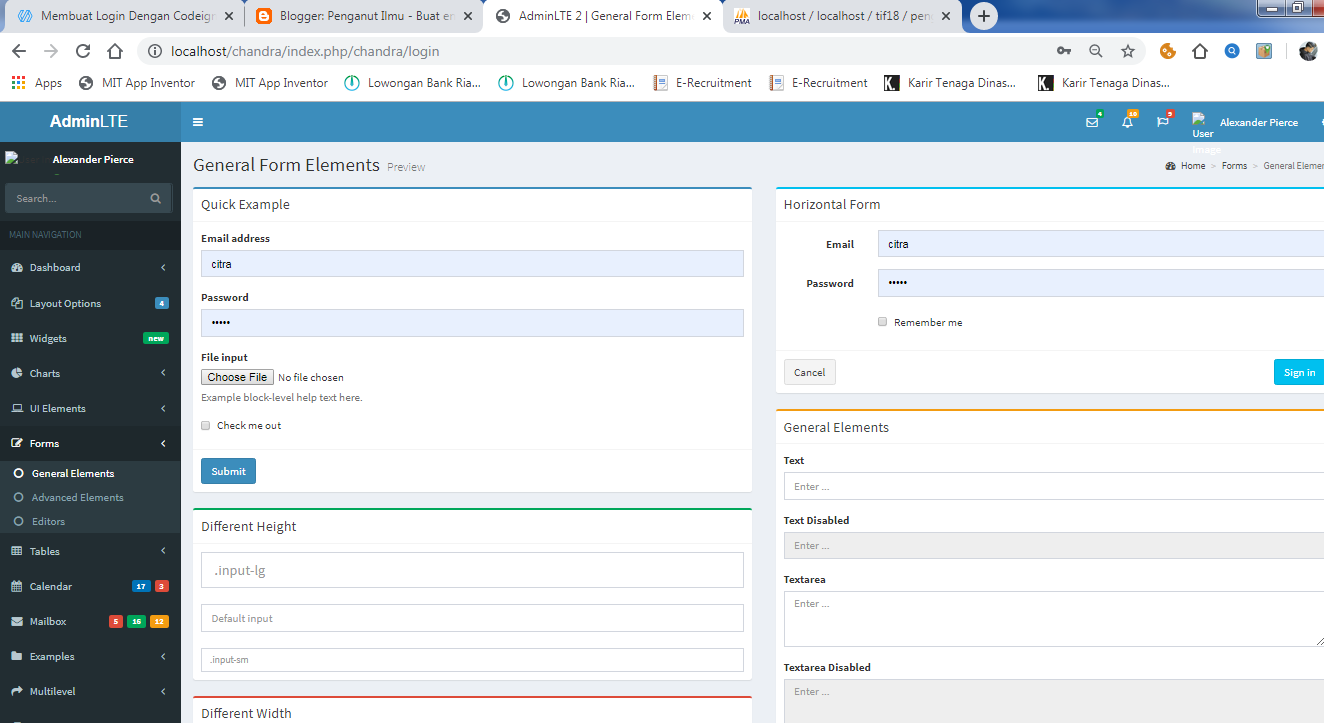Click the "Example block-level help text here." text
1324x723 pixels.
click(x=281, y=397)
